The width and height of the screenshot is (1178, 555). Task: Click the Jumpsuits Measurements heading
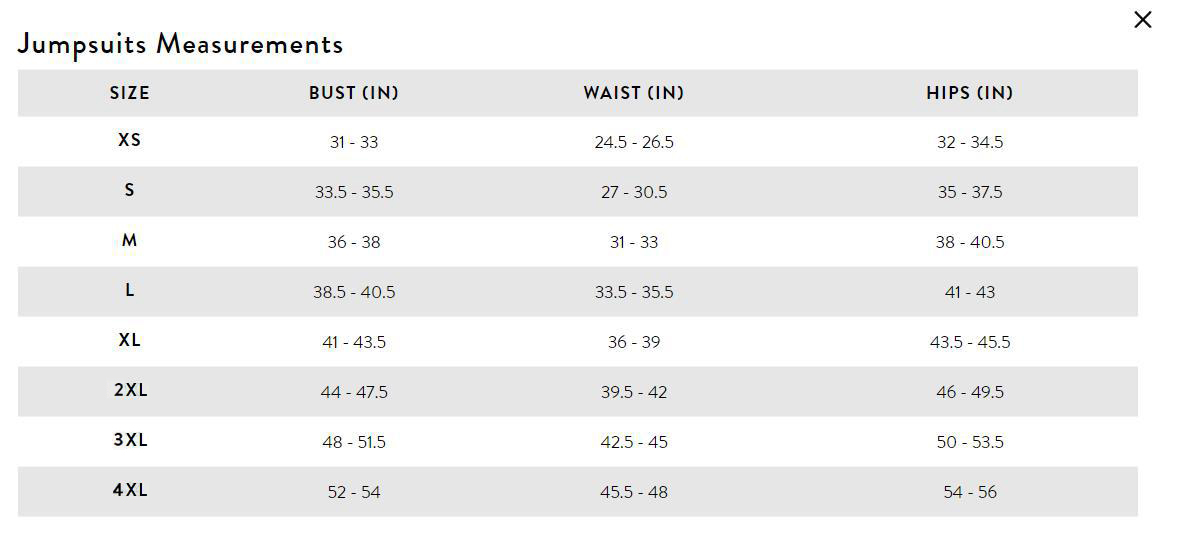click(x=180, y=44)
